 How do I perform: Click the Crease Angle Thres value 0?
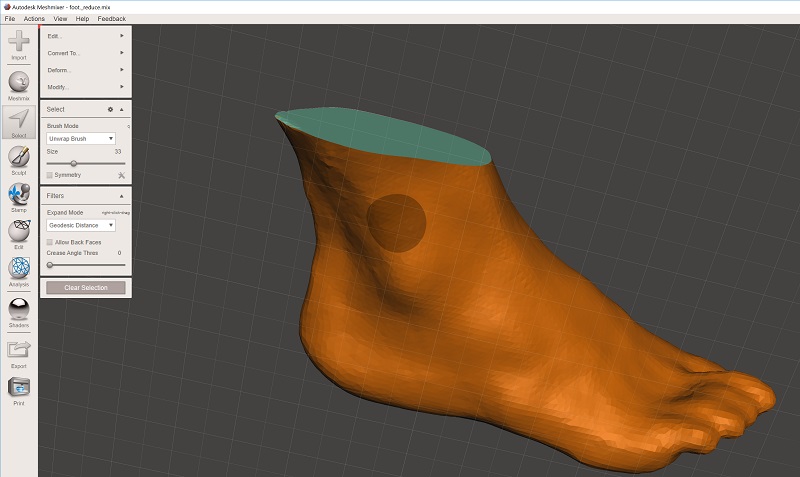coord(119,253)
